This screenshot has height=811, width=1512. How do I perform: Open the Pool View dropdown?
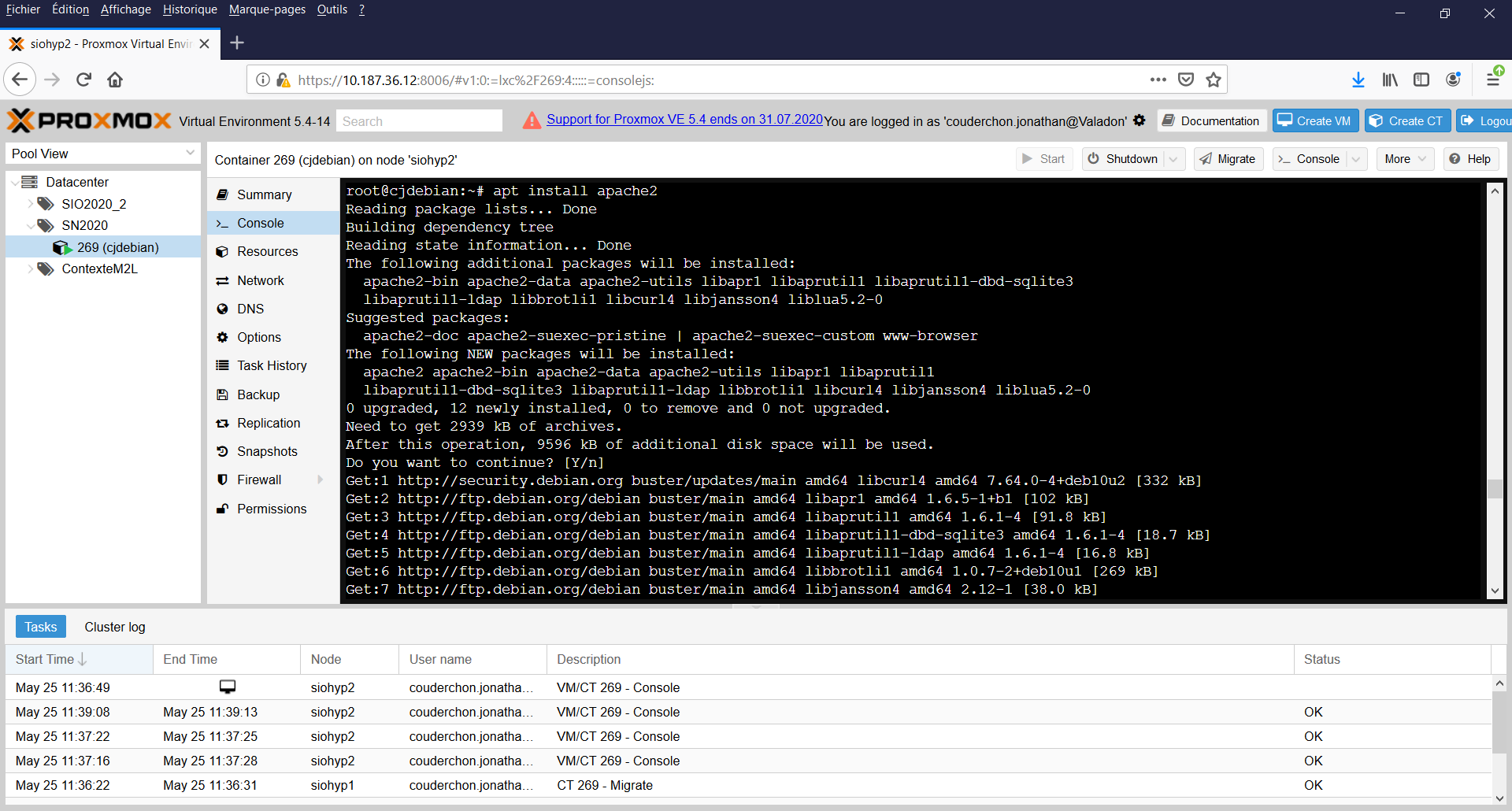coord(103,154)
